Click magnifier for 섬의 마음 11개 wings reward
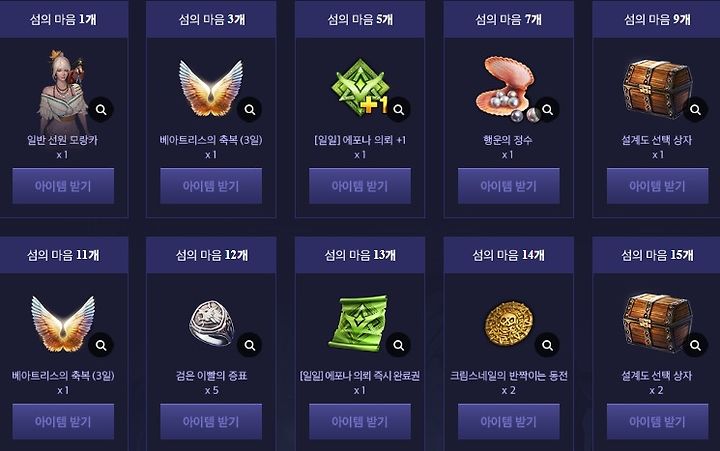 point(101,345)
